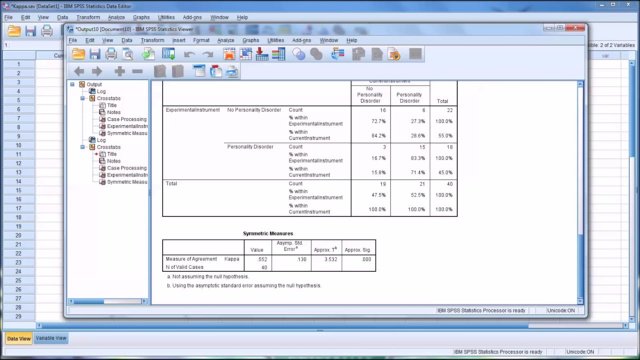Open the Analyze menu in Viewer
640x360 pixels.
(x=225, y=40)
